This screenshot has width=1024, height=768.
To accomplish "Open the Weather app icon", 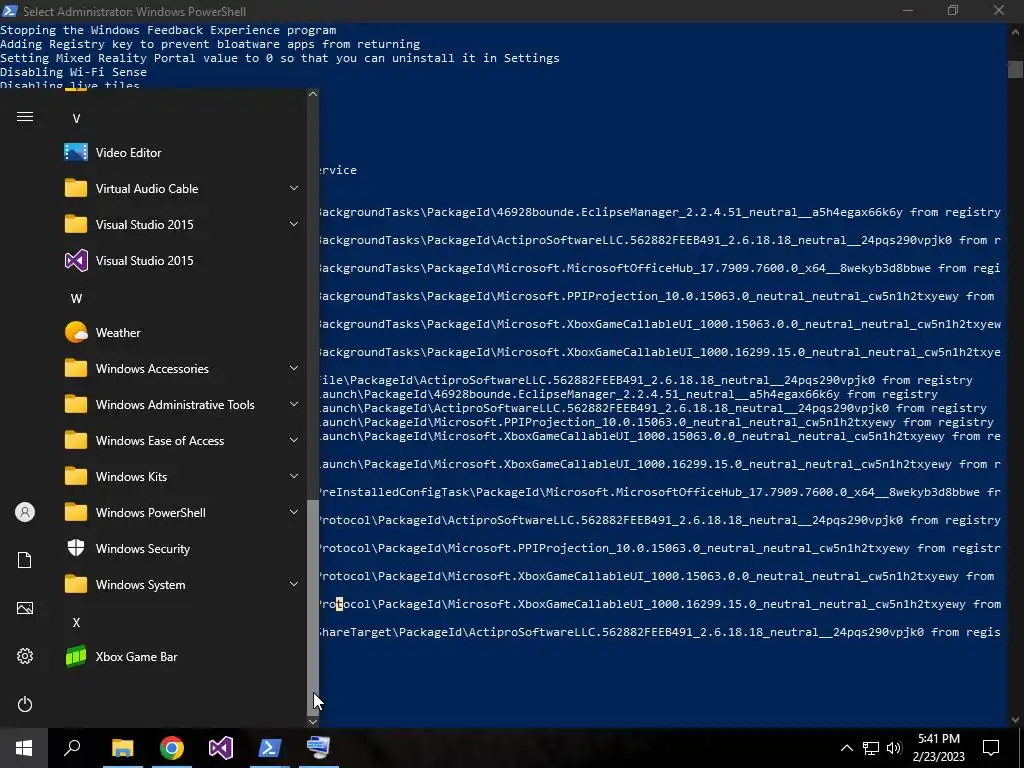I will click(76, 332).
